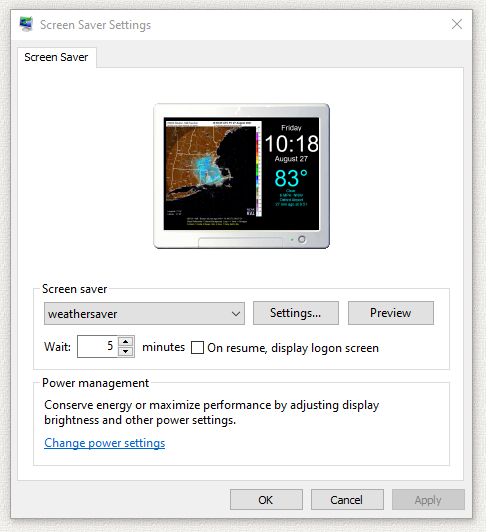Image resolution: width=486 pixels, height=532 pixels.
Task: Click the monitor power button icon
Action: (x=302, y=240)
